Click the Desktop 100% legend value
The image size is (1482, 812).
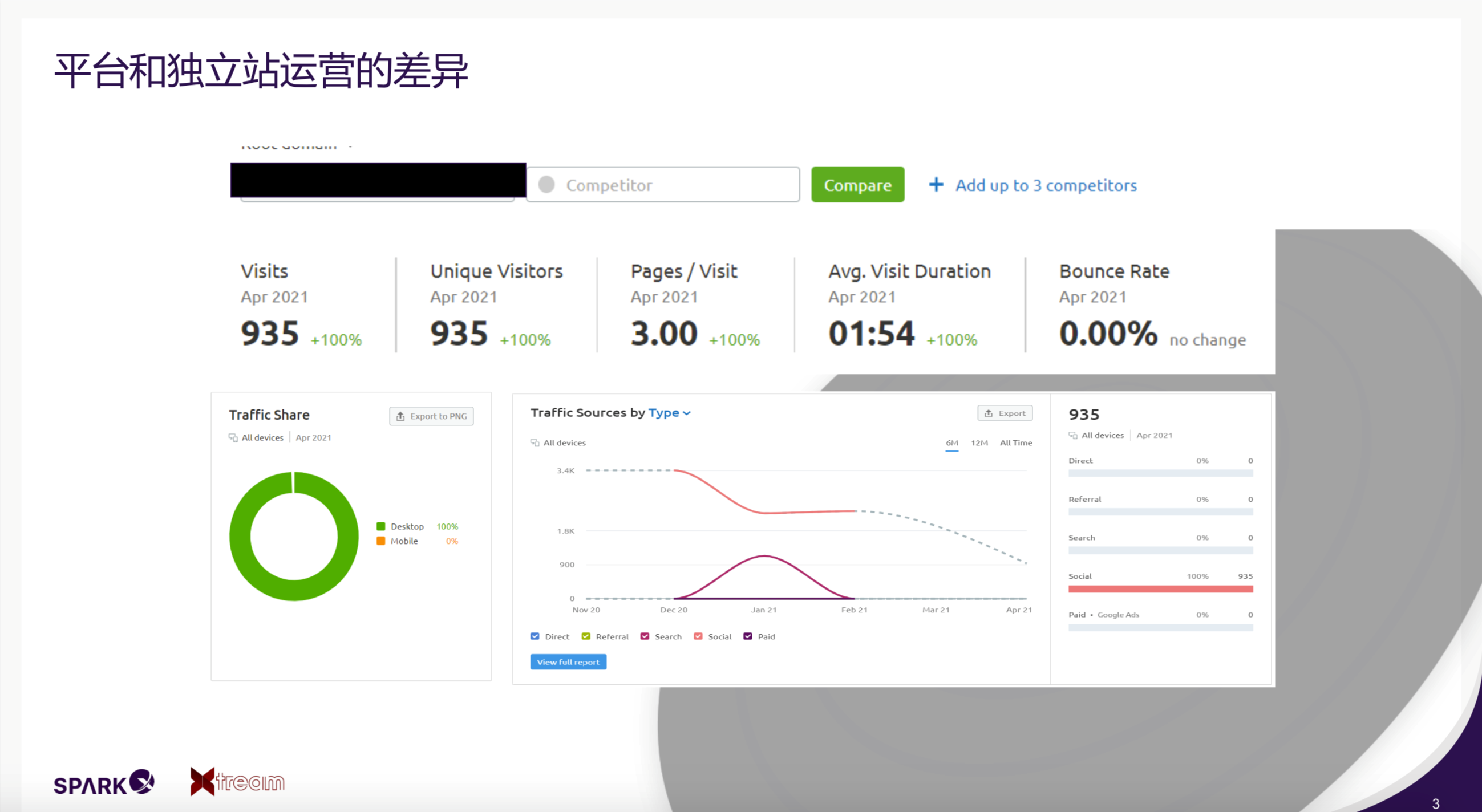pyautogui.click(x=447, y=526)
